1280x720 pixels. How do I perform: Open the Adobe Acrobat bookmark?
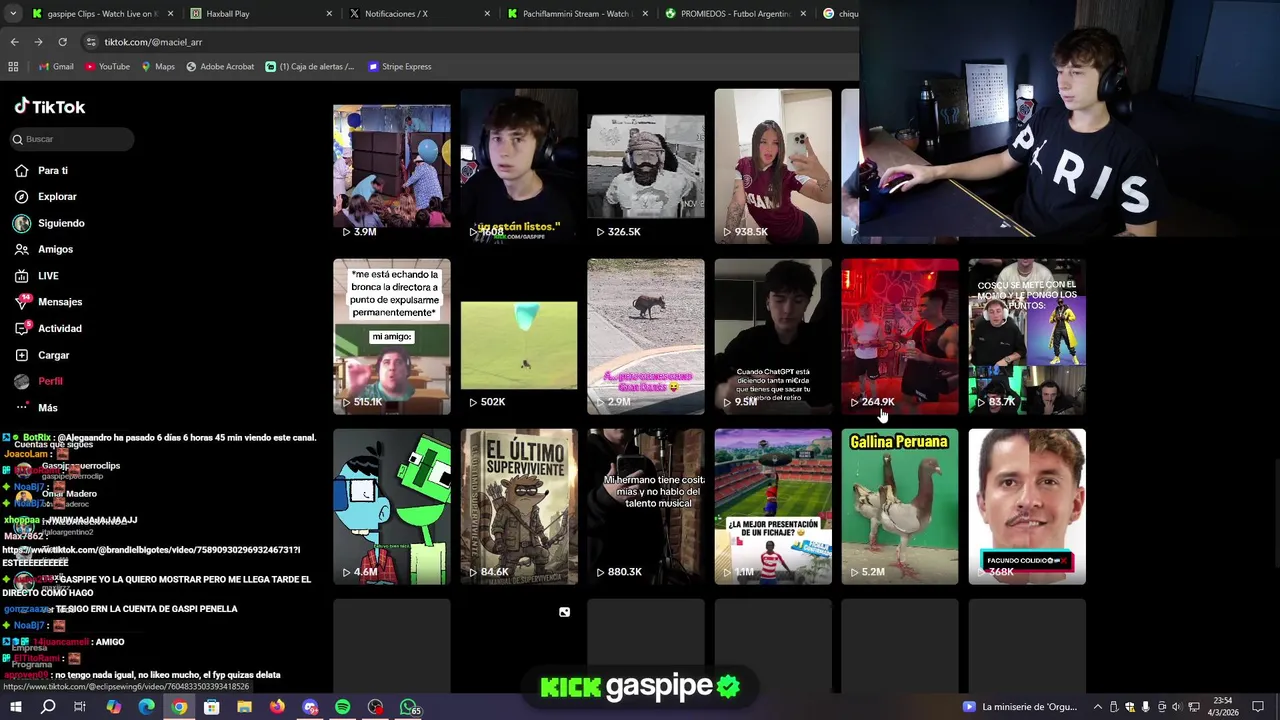tap(220, 67)
